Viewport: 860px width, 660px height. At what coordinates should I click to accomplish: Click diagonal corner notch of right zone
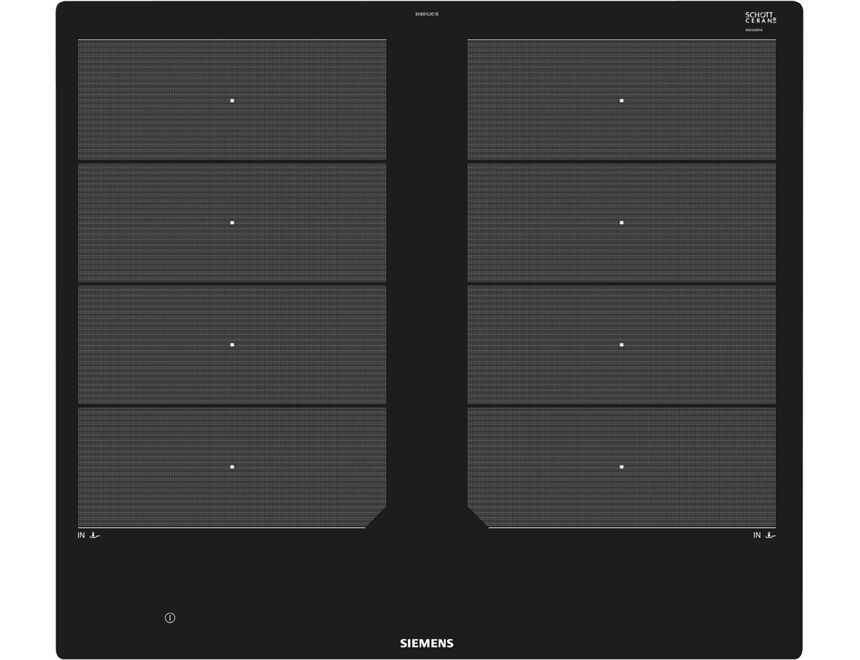478,517
